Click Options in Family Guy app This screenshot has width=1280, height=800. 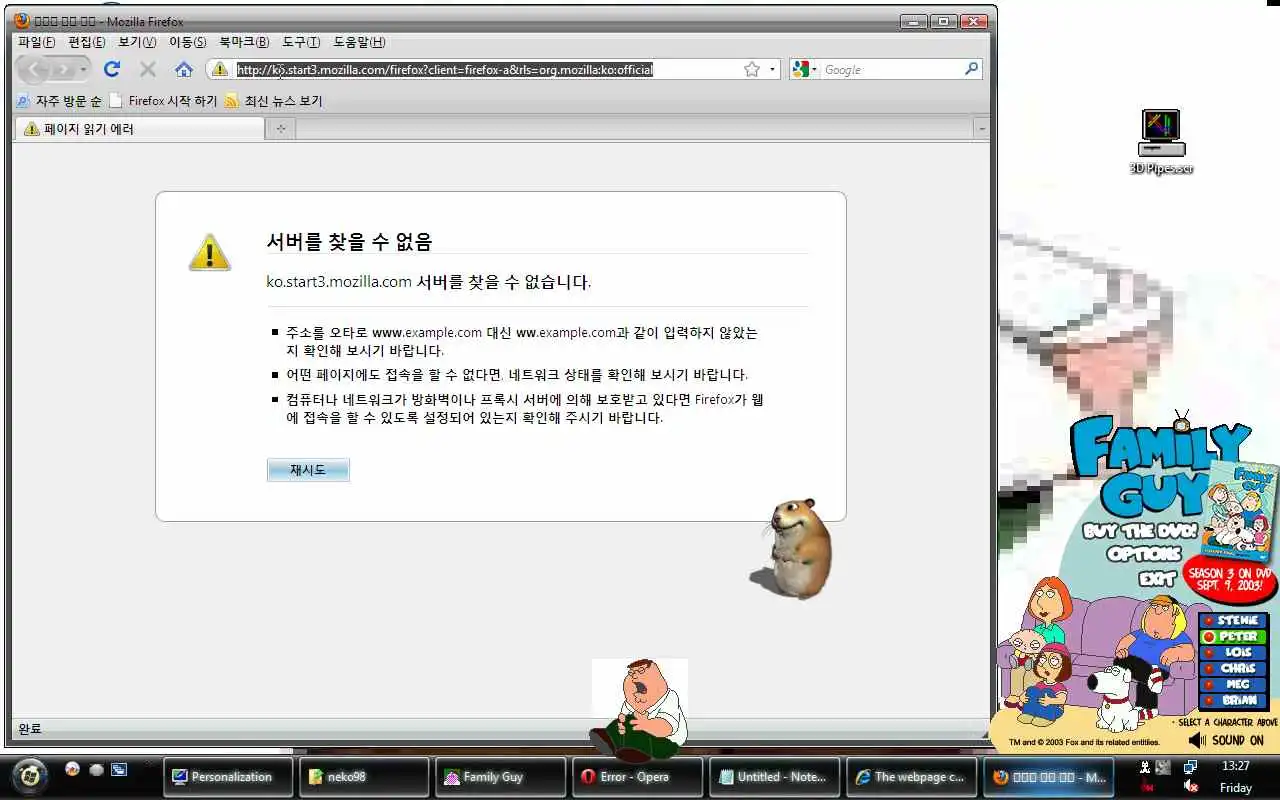[x=1145, y=554]
